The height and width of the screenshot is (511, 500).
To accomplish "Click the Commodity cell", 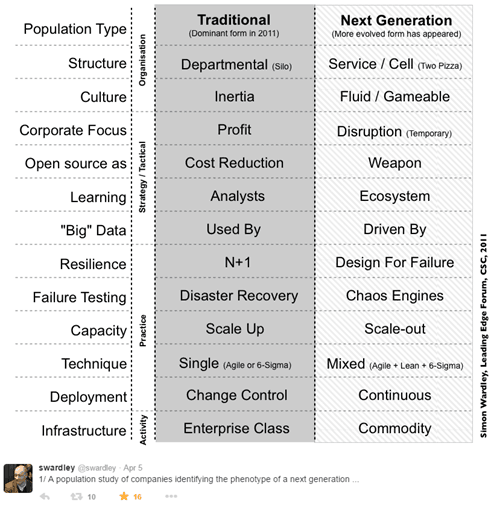I will click(x=395, y=429).
